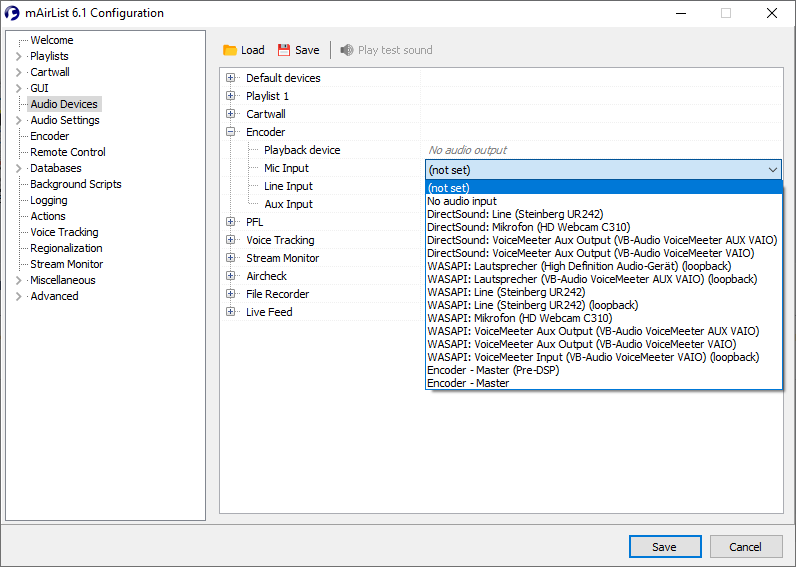Screen dimensions: 796x567
Task: Expand the Stream Monitor devices node
Action: tap(231, 258)
